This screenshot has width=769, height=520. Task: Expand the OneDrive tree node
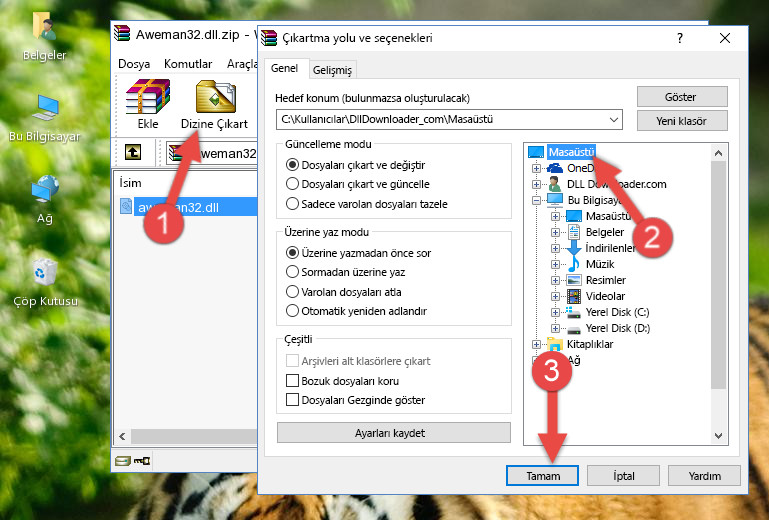coord(536,168)
